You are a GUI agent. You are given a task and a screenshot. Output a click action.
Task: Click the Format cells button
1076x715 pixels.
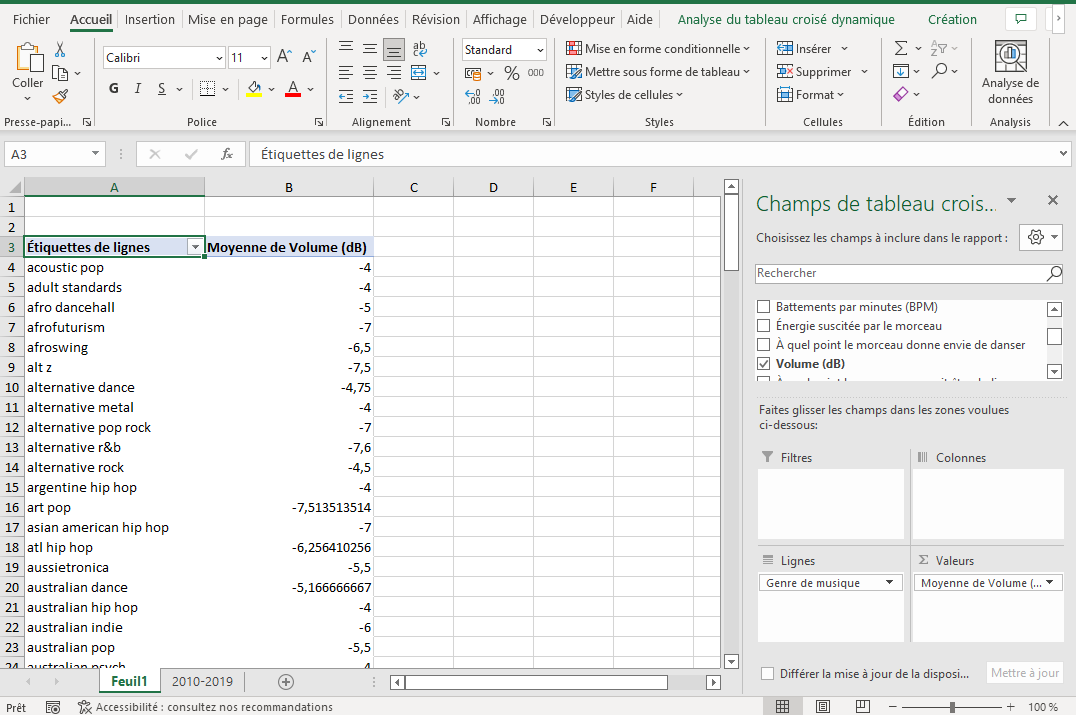coord(810,95)
